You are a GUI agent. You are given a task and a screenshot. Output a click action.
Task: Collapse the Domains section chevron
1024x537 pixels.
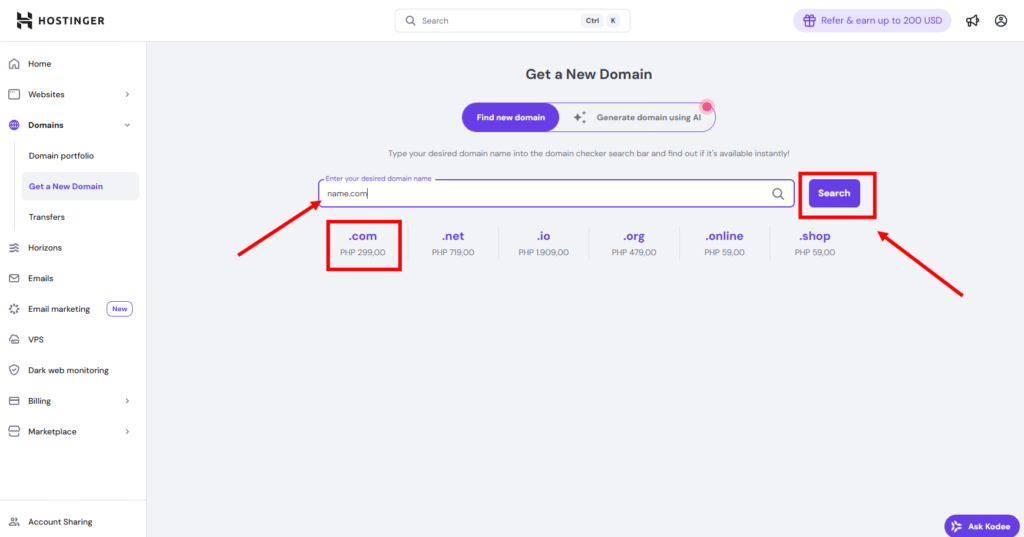tap(127, 125)
